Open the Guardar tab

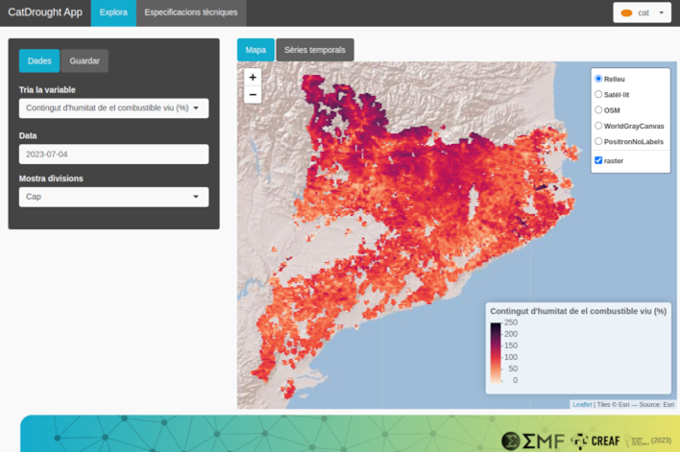pyautogui.click(x=85, y=61)
